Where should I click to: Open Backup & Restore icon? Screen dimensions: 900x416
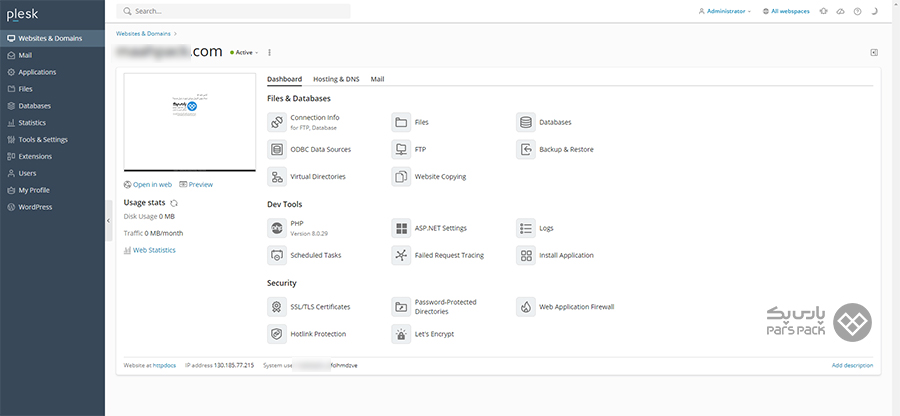[x=526, y=149]
